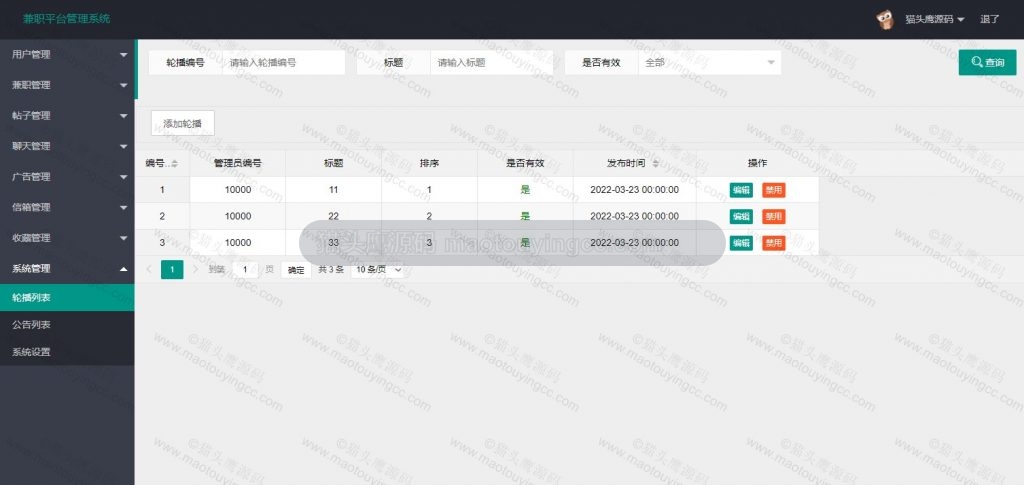Click the 是否有效 column header

(525, 163)
